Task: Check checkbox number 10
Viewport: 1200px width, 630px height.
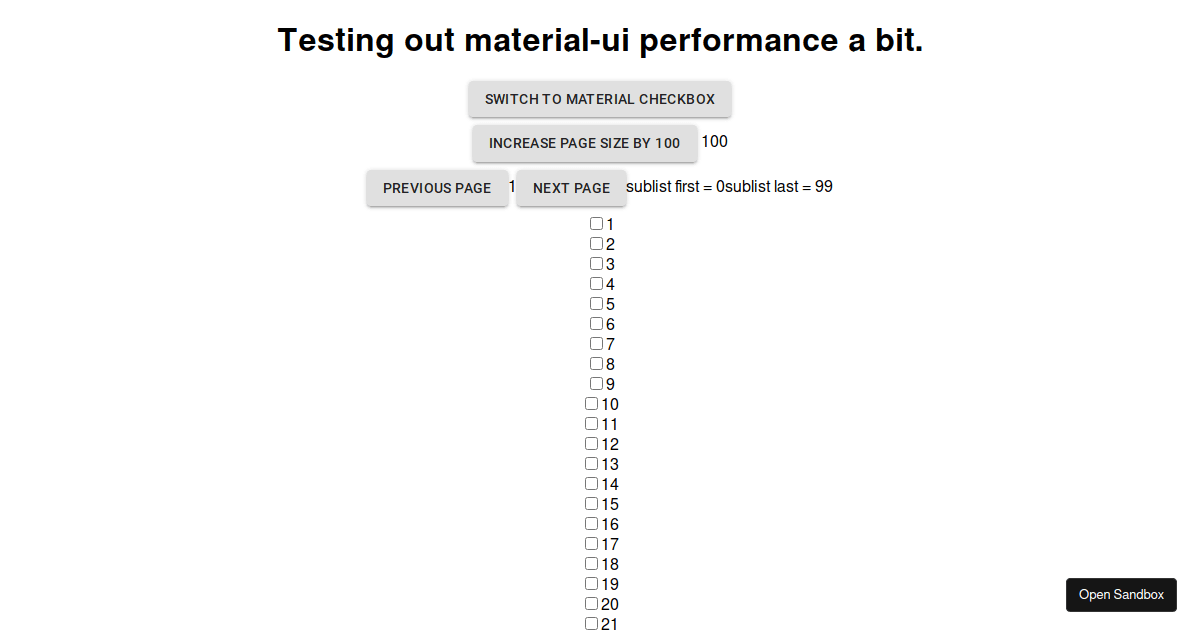Action: click(591, 403)
